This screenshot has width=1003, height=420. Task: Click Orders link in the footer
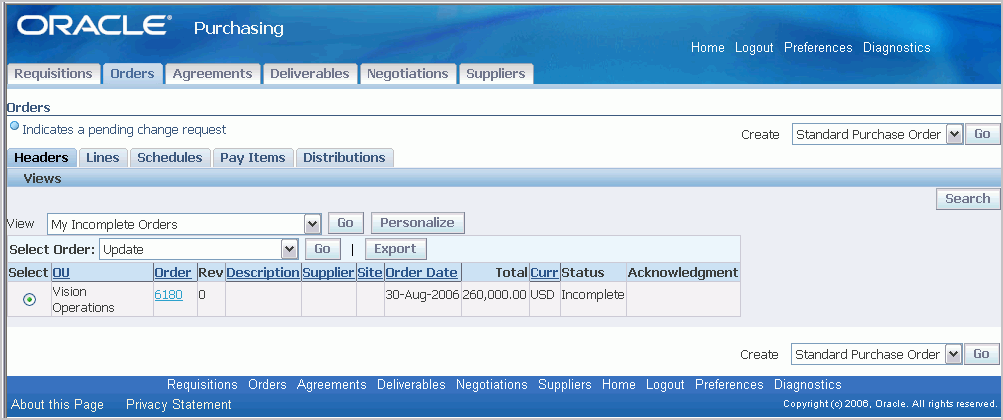(267, 385)
